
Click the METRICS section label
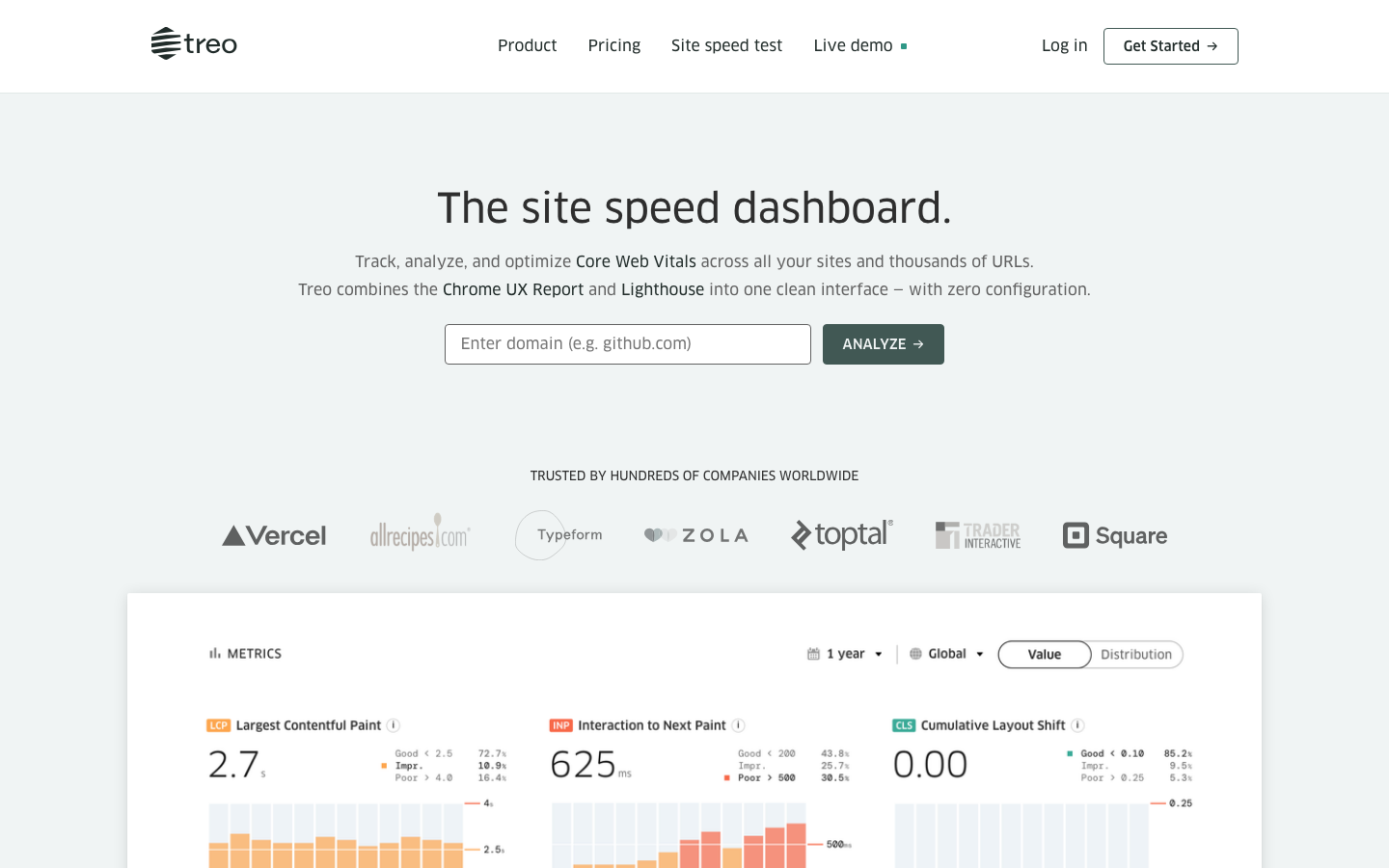[255, 654]
